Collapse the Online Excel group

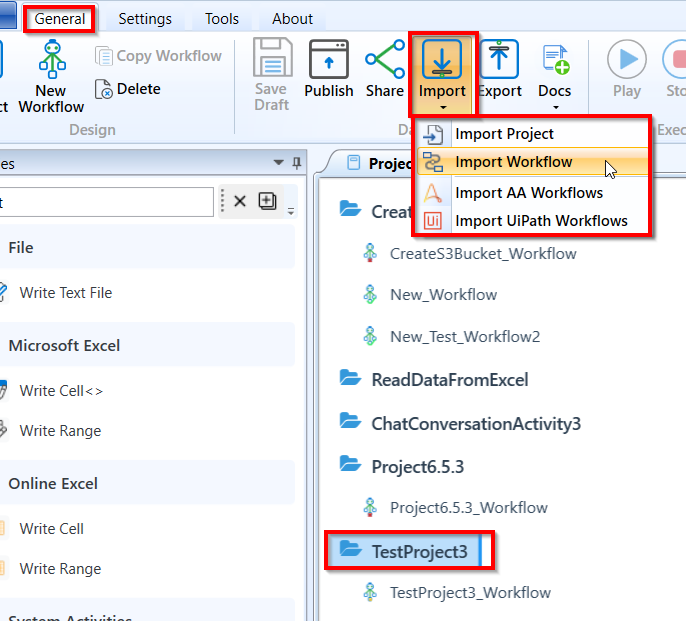click(x=147, y=484)
